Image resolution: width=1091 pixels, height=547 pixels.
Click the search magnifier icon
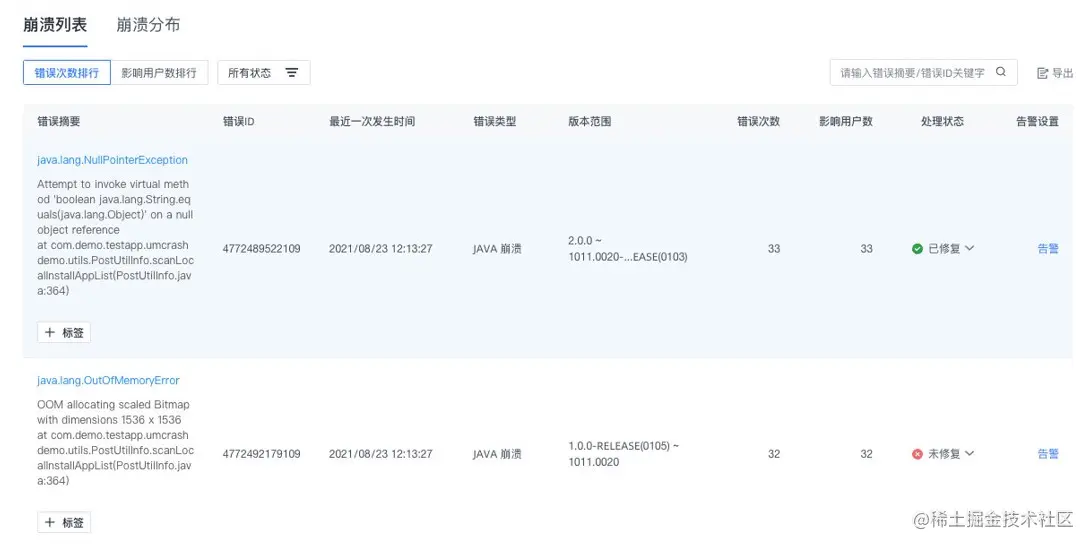tap(1001, 72)
